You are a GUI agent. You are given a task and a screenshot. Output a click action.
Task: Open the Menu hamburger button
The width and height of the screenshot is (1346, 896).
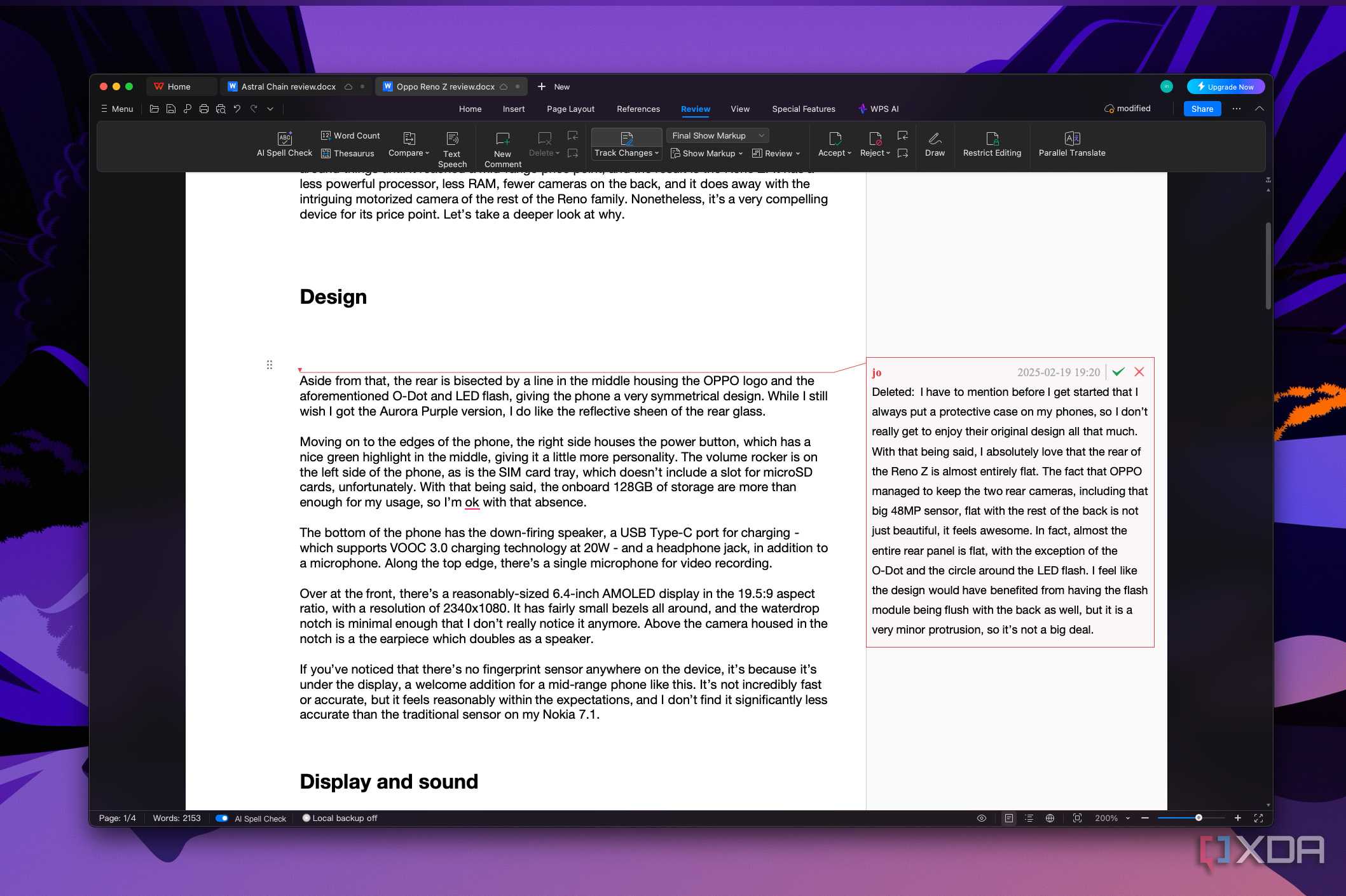pos(117,109)
